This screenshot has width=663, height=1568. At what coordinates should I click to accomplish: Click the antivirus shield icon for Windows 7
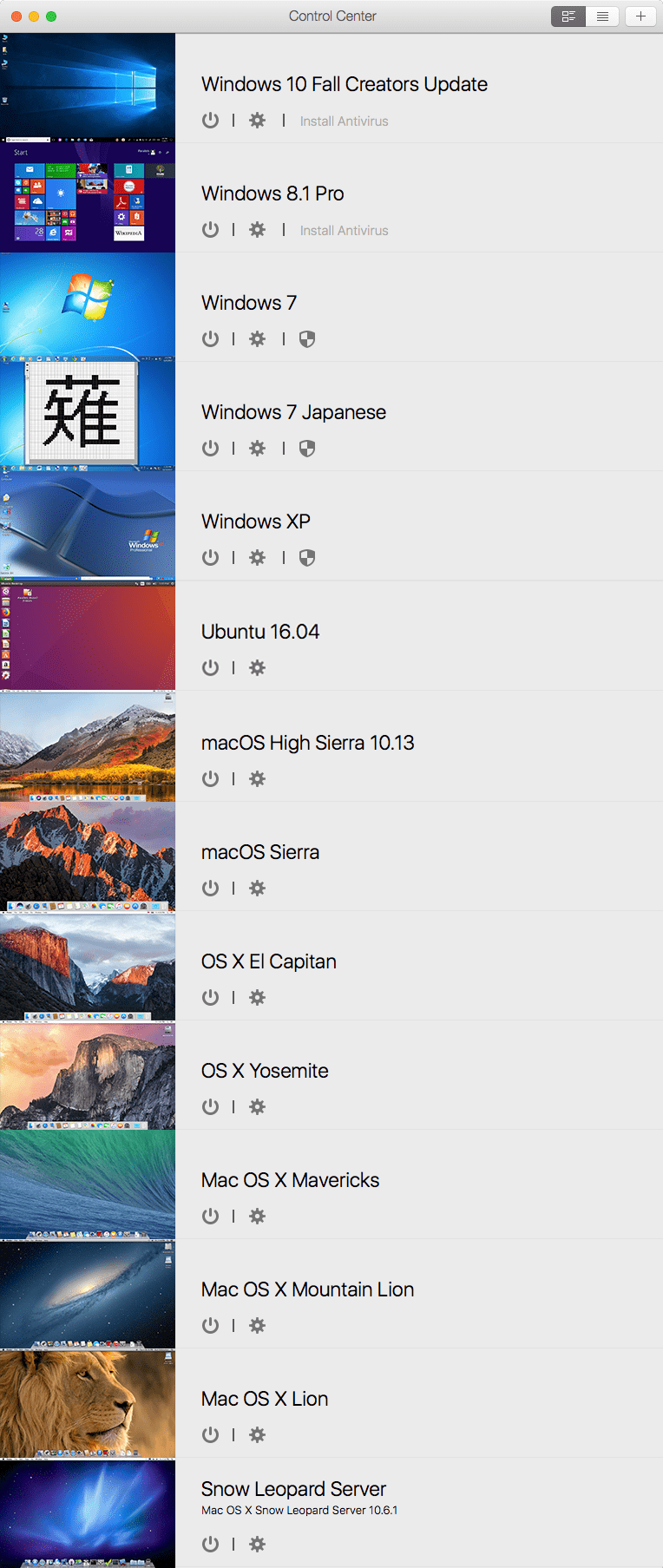pos(307,339)
